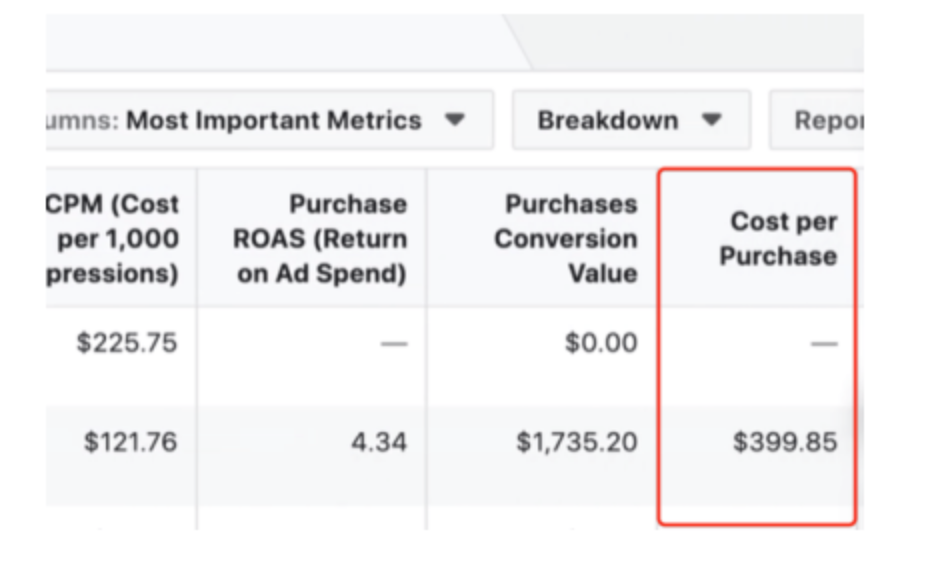Click the Columns dropdown arrow icon
944x566 pixels.
pyautogui.click(x=455, y=120)
